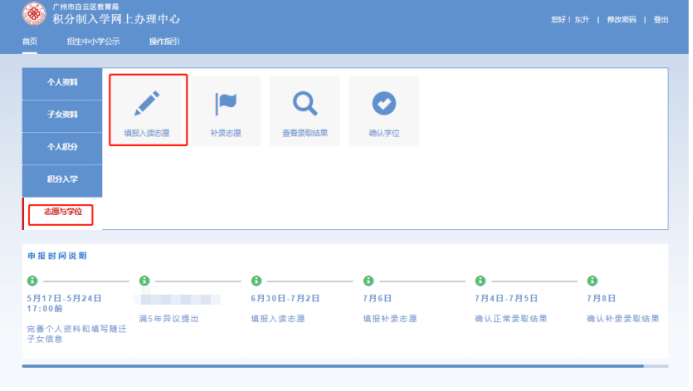Screen dimensions: 693x391
Task: Switch to 首页 tab
Action: [x=30, y=42]
